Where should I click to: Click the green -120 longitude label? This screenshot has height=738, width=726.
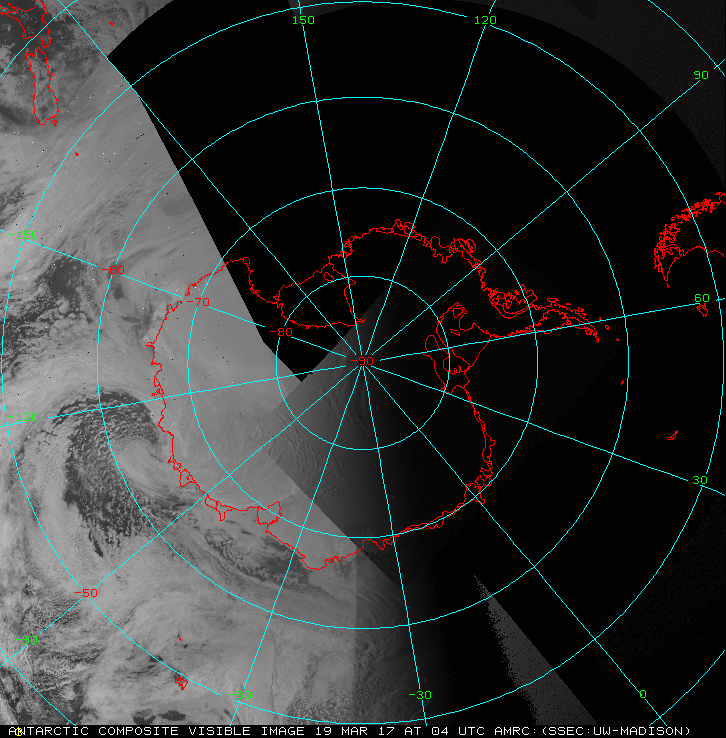coord(24,417)
